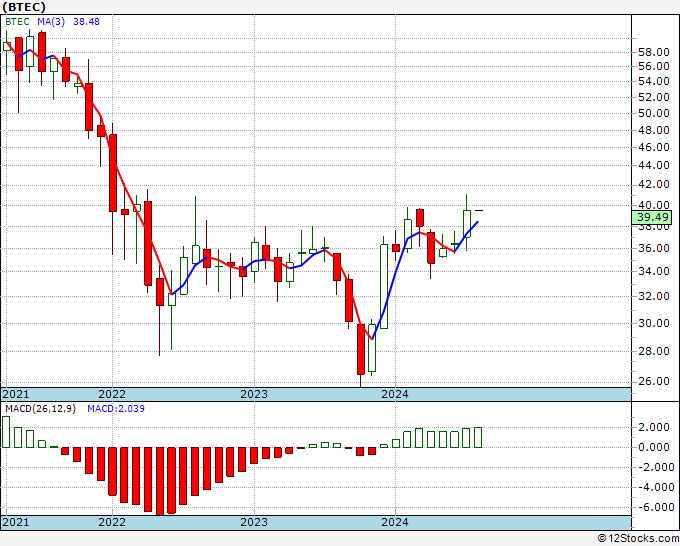Click the 42.00 price axis label

pyautogui.click(x=654, y=184)
